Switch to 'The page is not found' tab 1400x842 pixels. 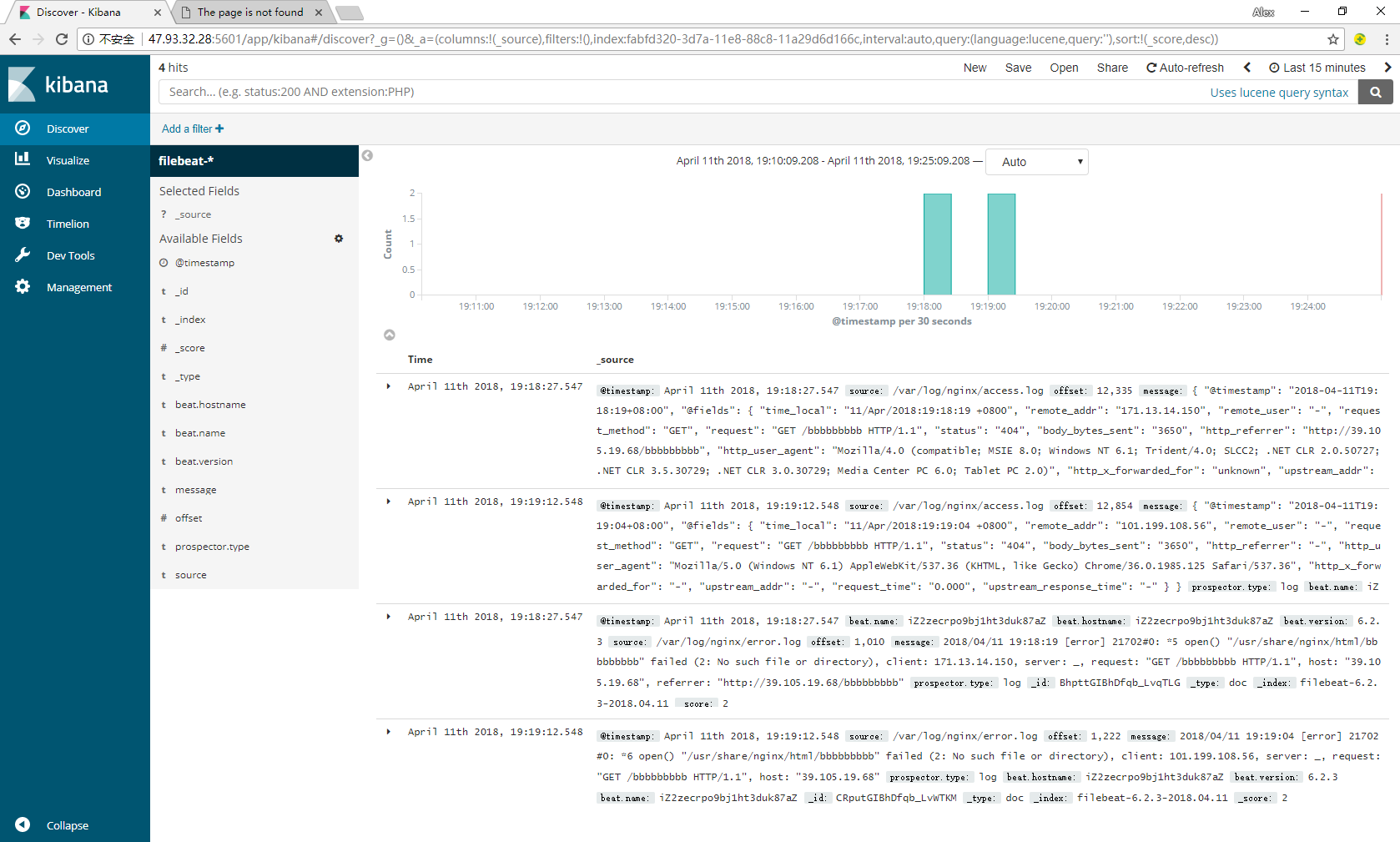249,13
